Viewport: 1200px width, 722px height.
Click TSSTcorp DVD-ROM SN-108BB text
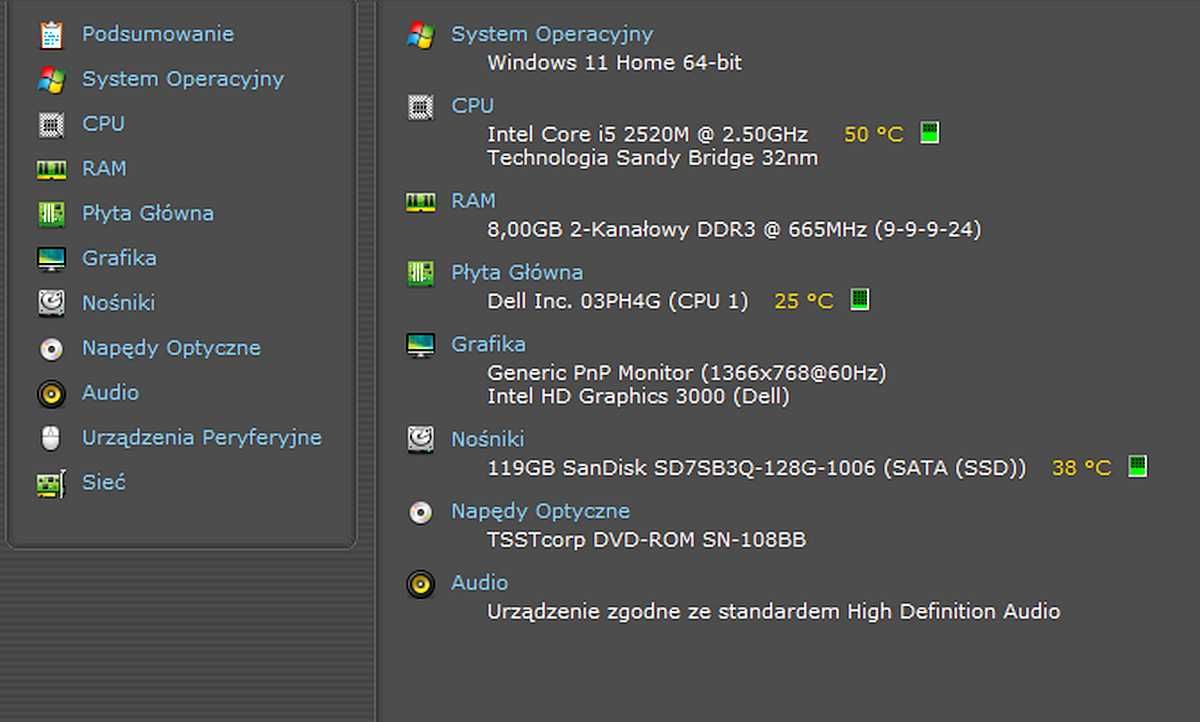pyautogui.click(x=646, y=540)
